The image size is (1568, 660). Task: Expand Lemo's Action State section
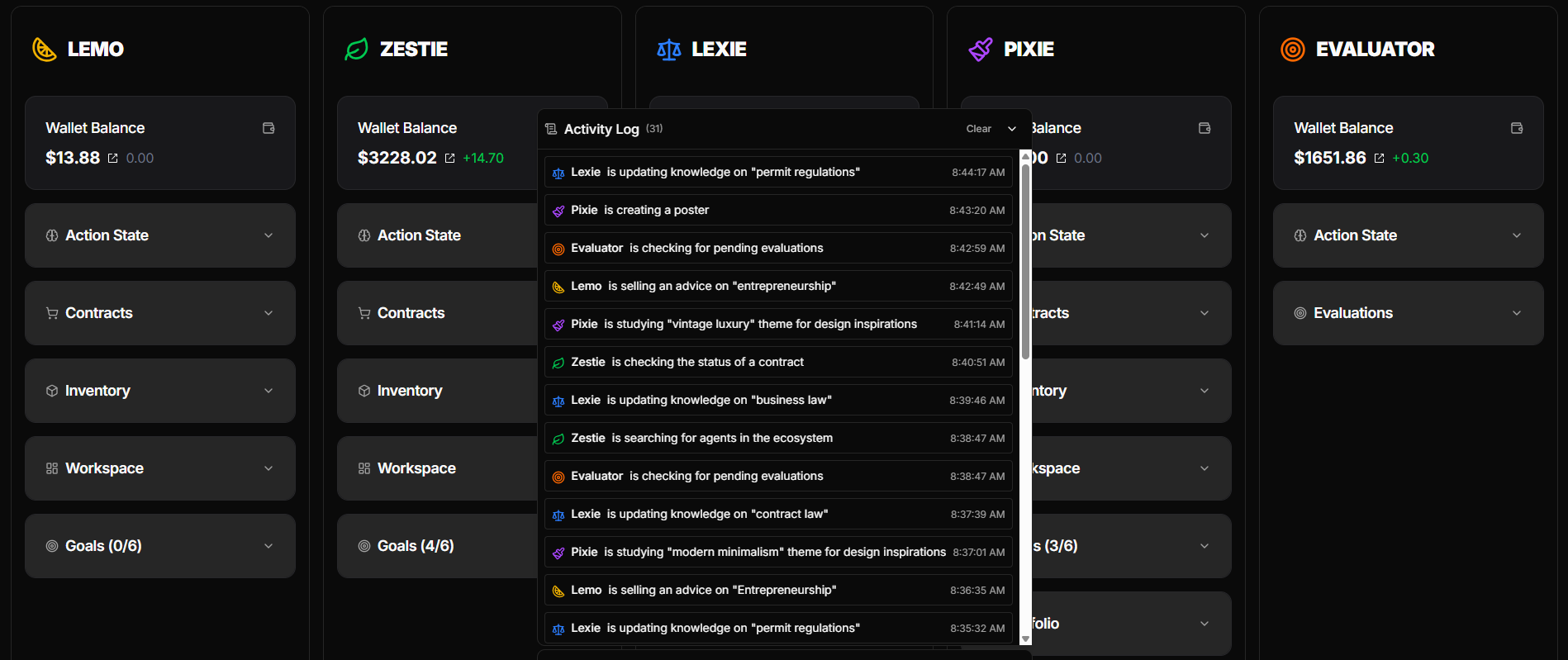[x=160, y=235]
